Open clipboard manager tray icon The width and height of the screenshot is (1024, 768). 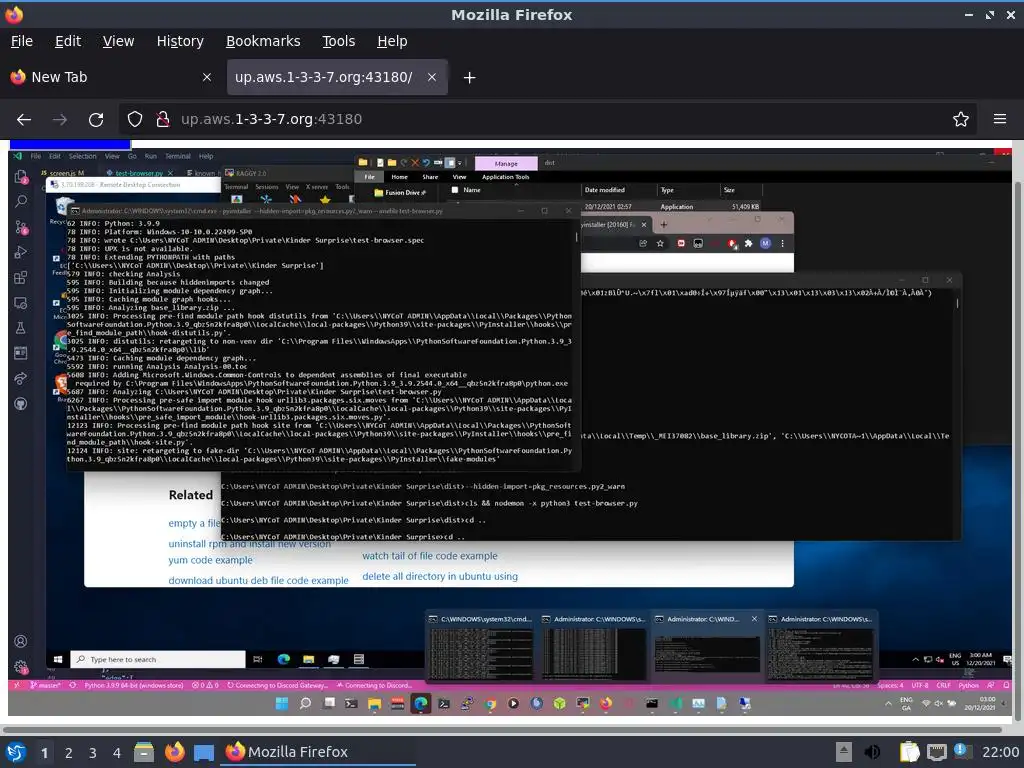[909, 752]
